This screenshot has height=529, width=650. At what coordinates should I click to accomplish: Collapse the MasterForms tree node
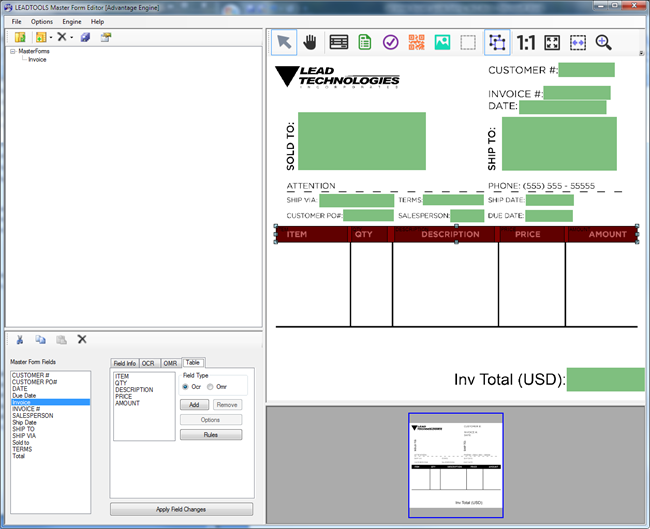pos(13,51)
